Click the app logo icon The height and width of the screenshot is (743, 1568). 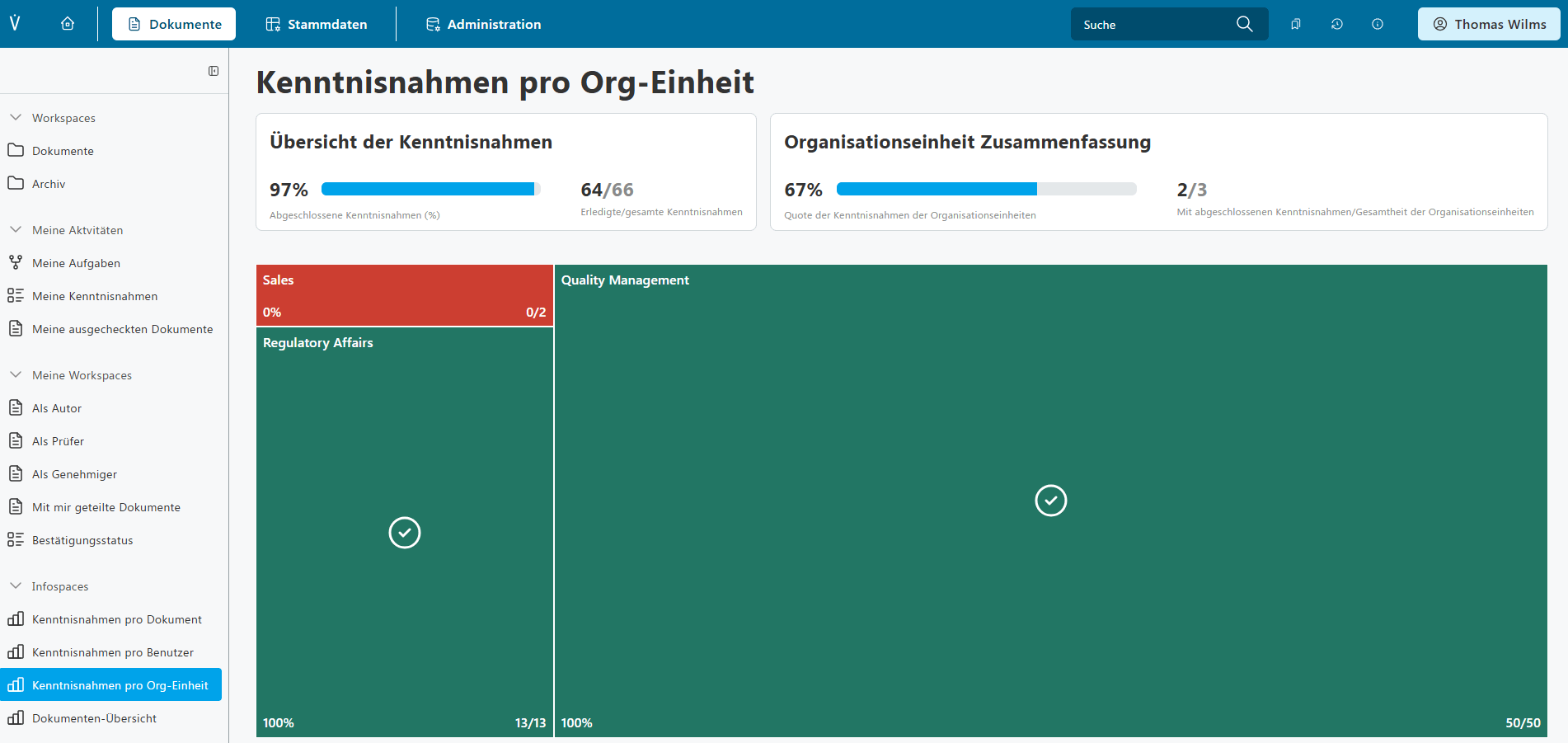click(15, 23)
